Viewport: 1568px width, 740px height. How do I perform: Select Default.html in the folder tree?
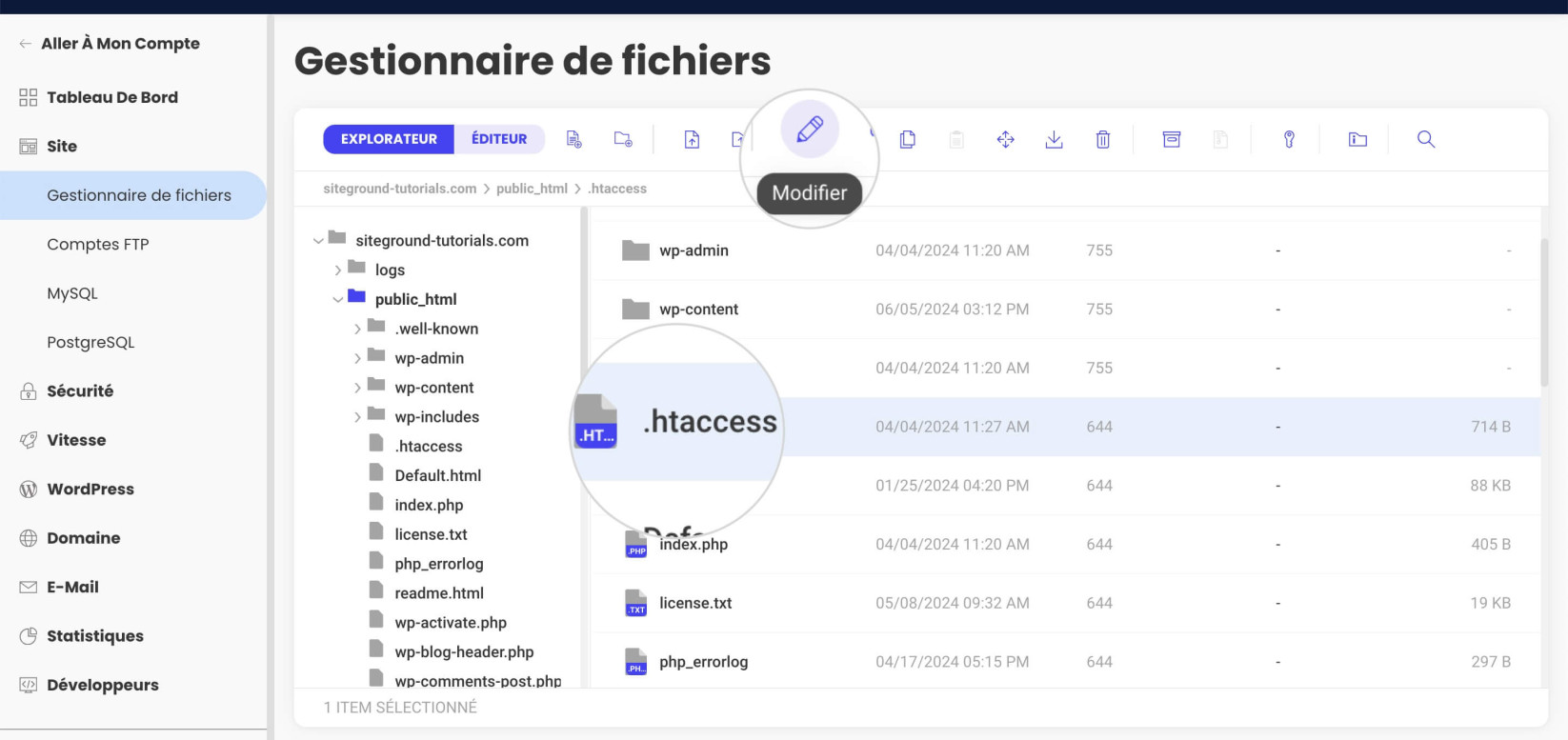pyautogui.click(x=438, y=476)
